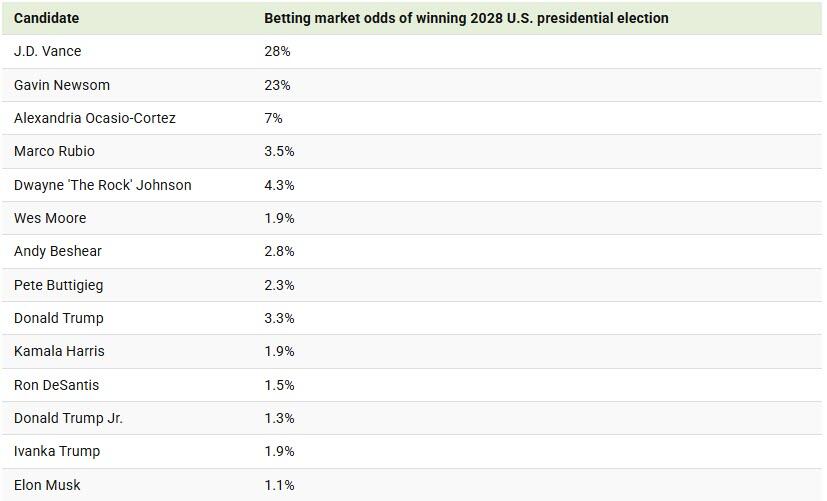Select the Gavin Newsom candidate cell
The image size is (827, 501).
click(x=62, y=85)
